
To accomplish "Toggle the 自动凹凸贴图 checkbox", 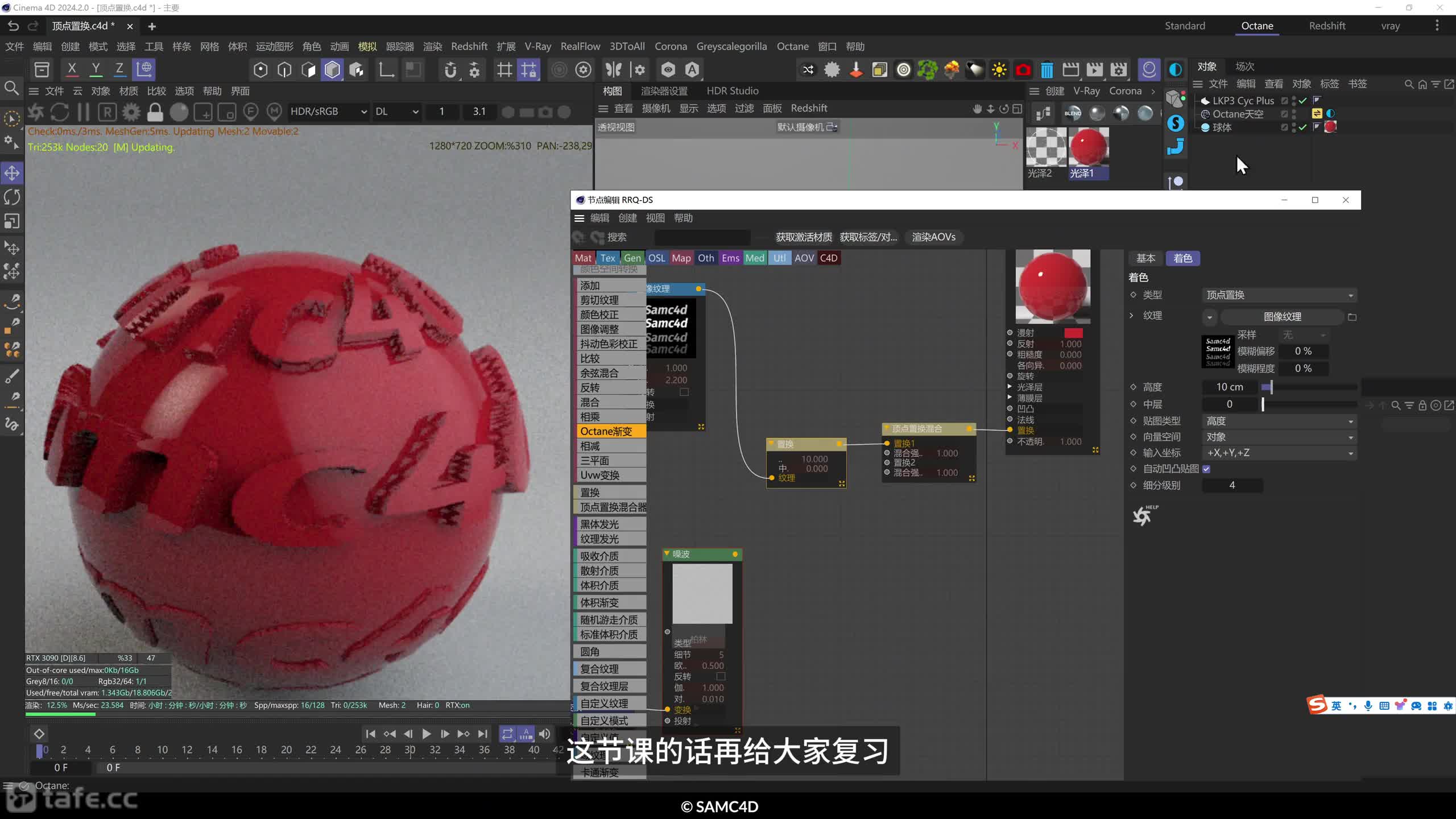I will (x=1206, y=469).
